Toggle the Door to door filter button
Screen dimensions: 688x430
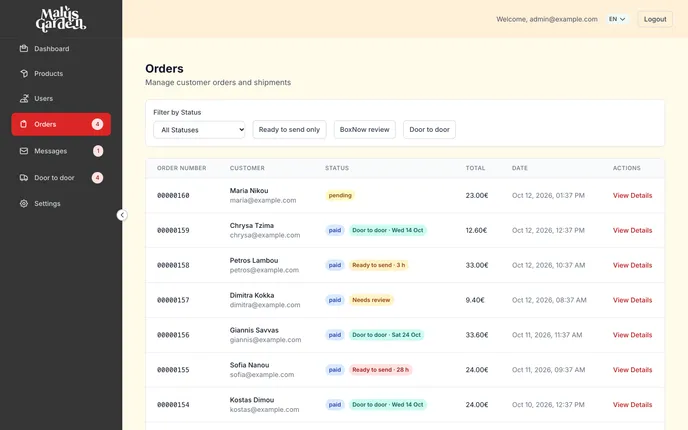[x=429, y=130]
